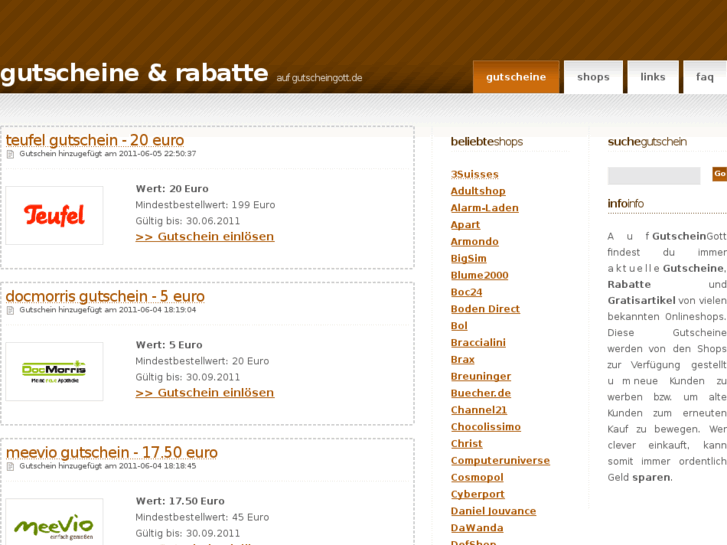Open the BigSim shop link
727x545 pixels.
coord(469,258)
